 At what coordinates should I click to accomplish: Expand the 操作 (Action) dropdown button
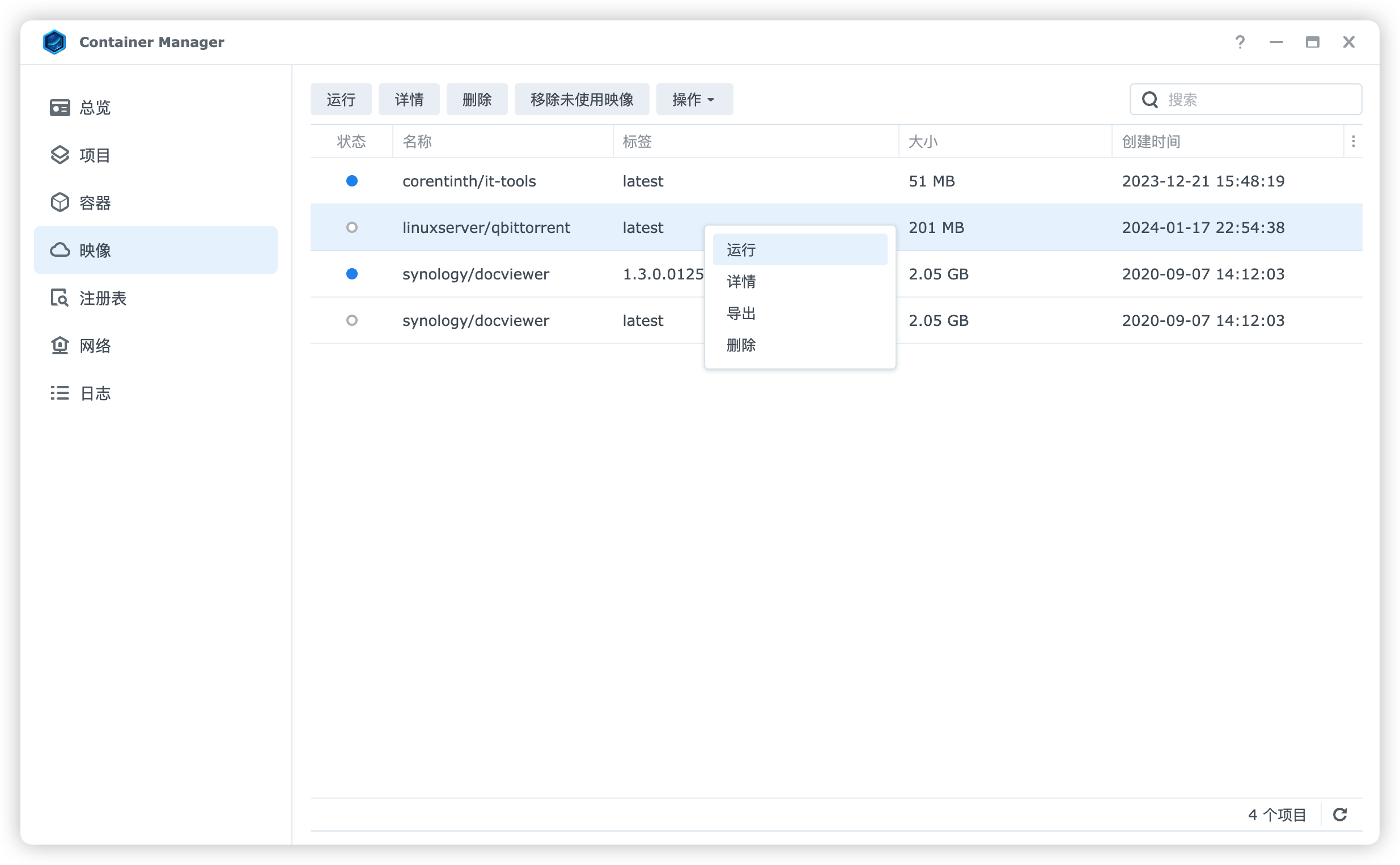coord(694,100)
